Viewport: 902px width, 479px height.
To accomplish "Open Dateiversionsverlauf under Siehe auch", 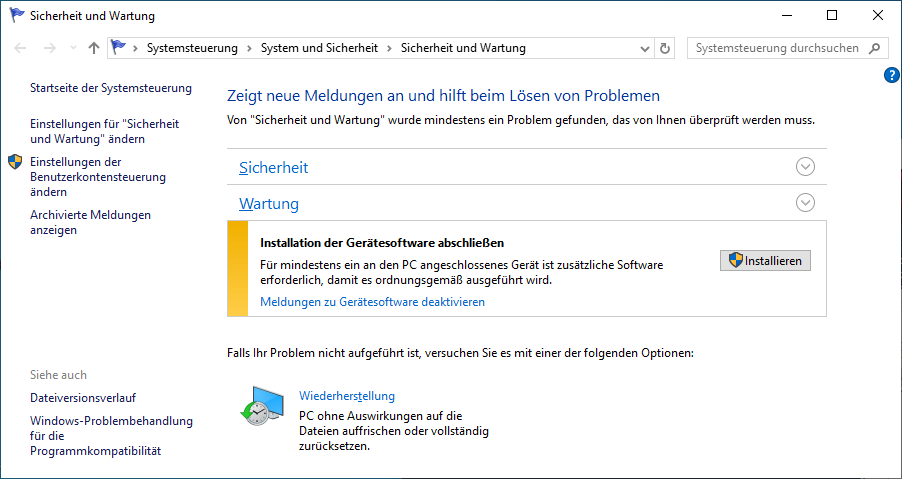I will [x=83, y=398].
